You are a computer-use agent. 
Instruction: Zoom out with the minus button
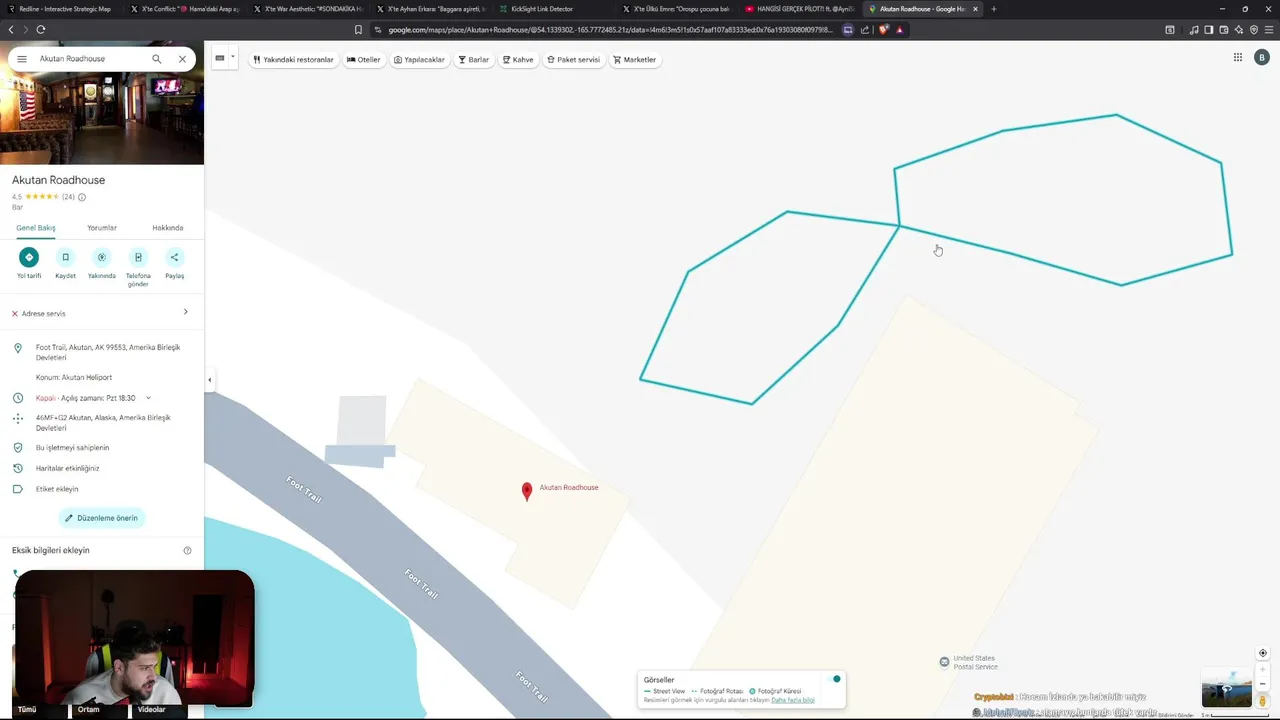click(x=1263, y=685)
